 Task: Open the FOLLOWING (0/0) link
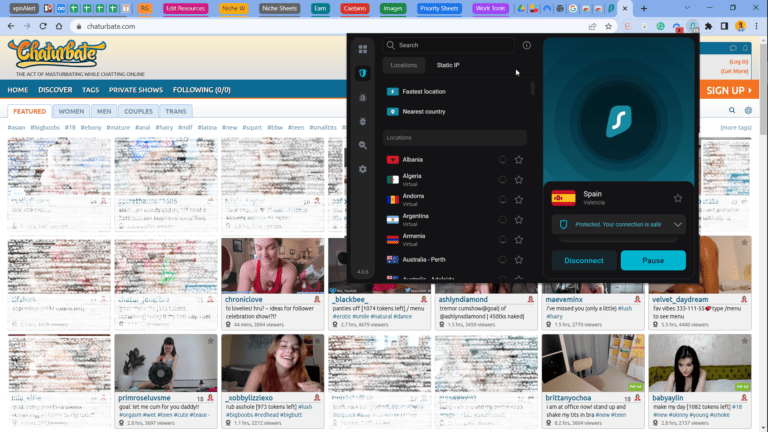[x=202, y=90]
